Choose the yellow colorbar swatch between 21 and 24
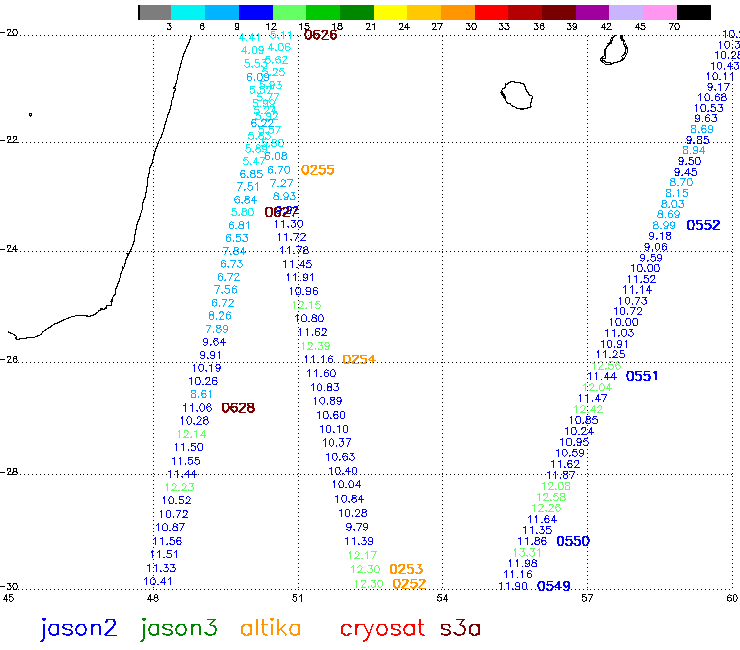Viewport: 740px width, 650px height. pos(390,12)
